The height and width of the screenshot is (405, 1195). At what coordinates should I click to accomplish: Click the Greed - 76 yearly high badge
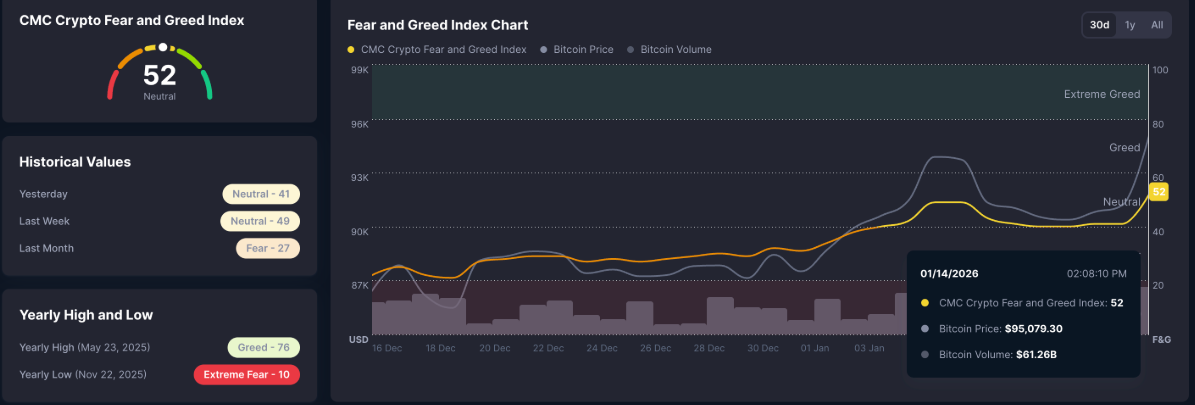[263, 347]
